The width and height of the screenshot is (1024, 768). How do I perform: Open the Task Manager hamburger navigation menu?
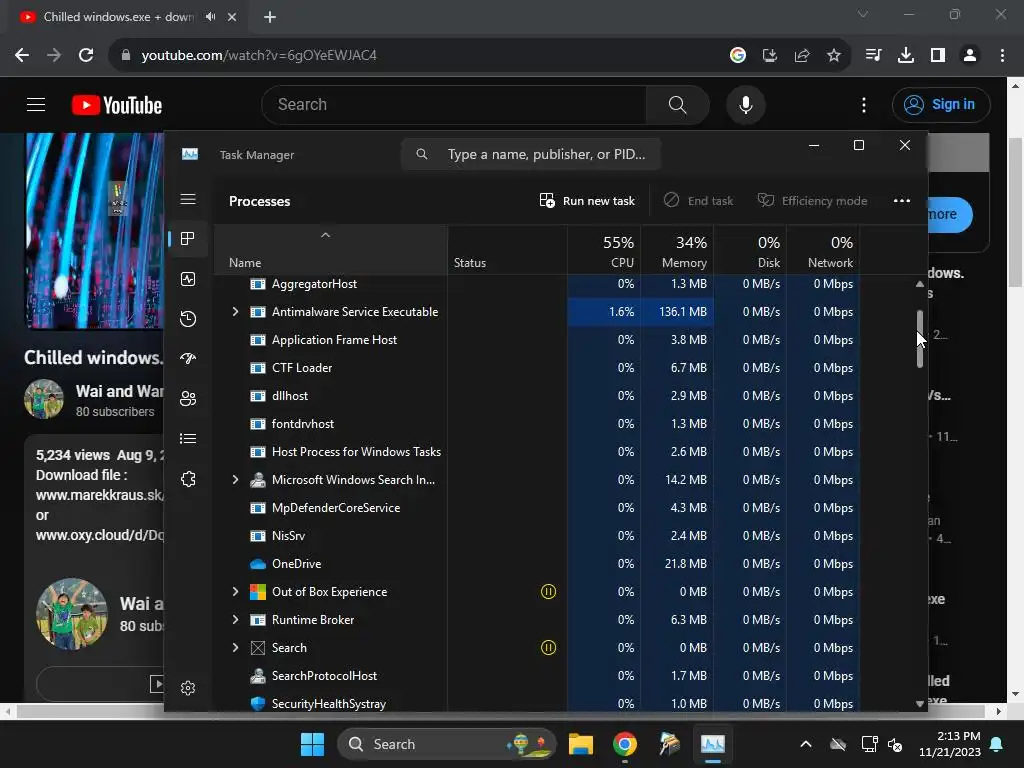[188, 199]
